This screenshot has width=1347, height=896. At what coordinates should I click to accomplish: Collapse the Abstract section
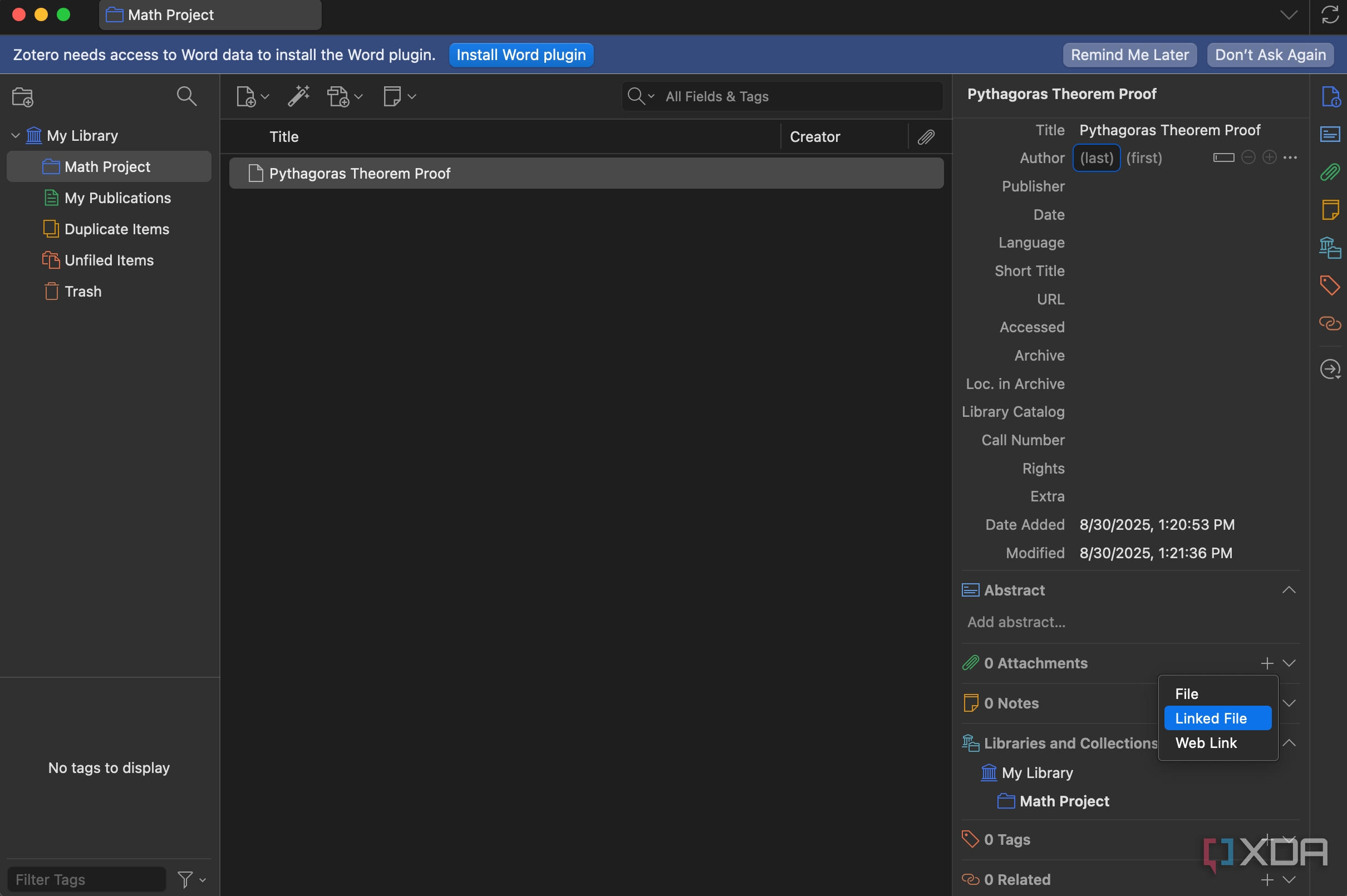[x=1289, y=590]
